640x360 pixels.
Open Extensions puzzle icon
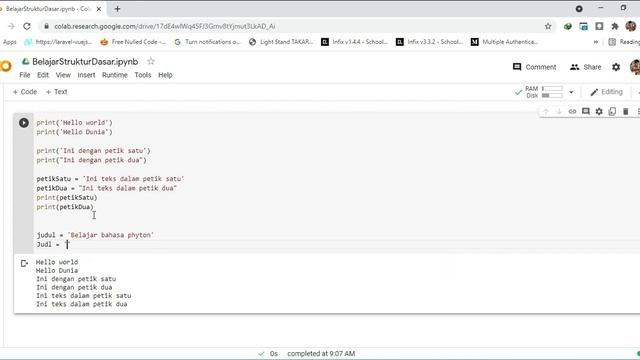point(615,26)
